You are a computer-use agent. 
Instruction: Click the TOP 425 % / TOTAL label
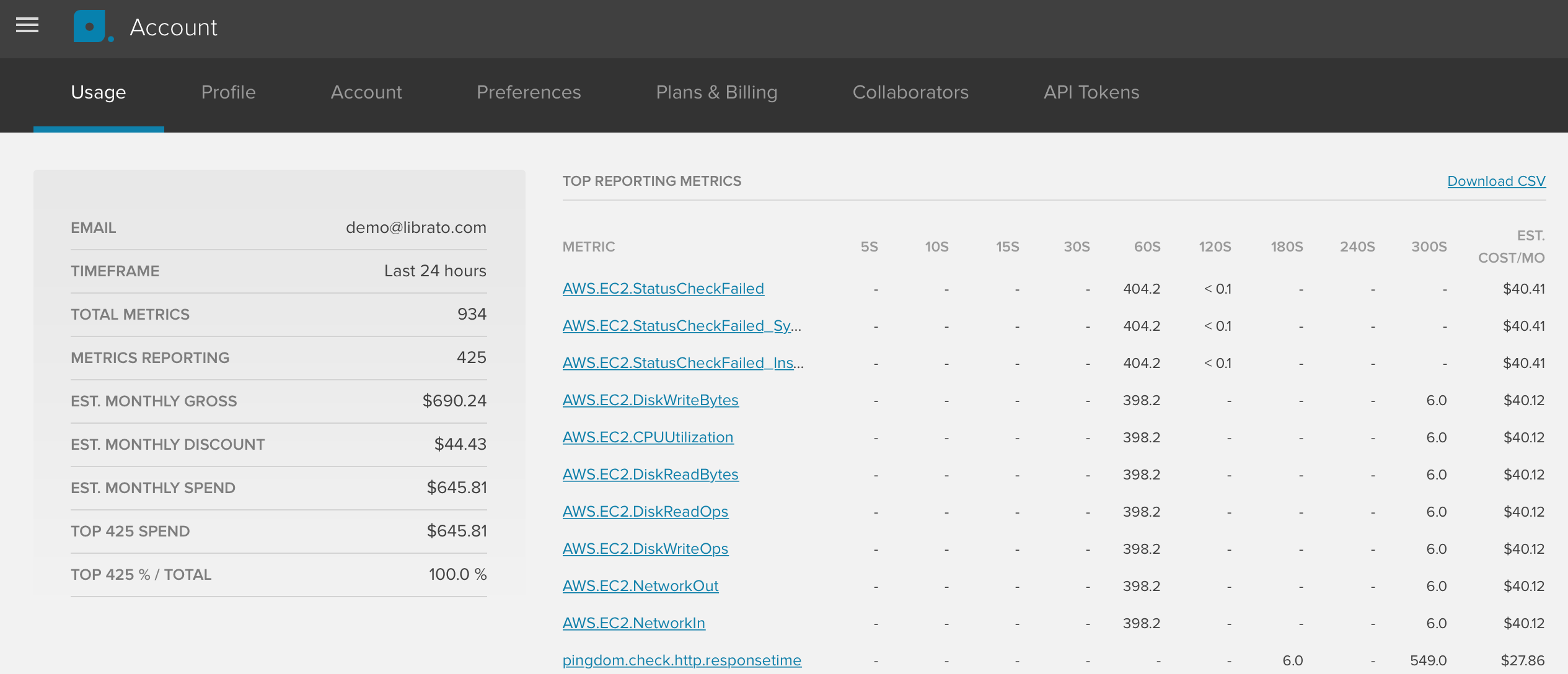(141, 575)
